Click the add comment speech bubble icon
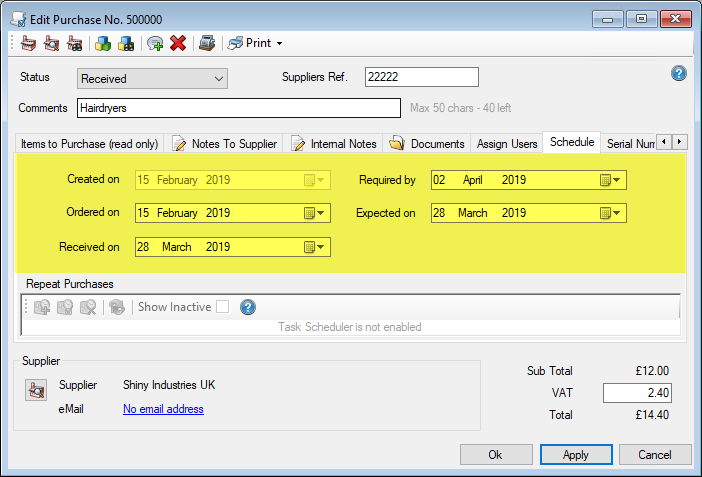The image size is (702, 477). point(155,43)
